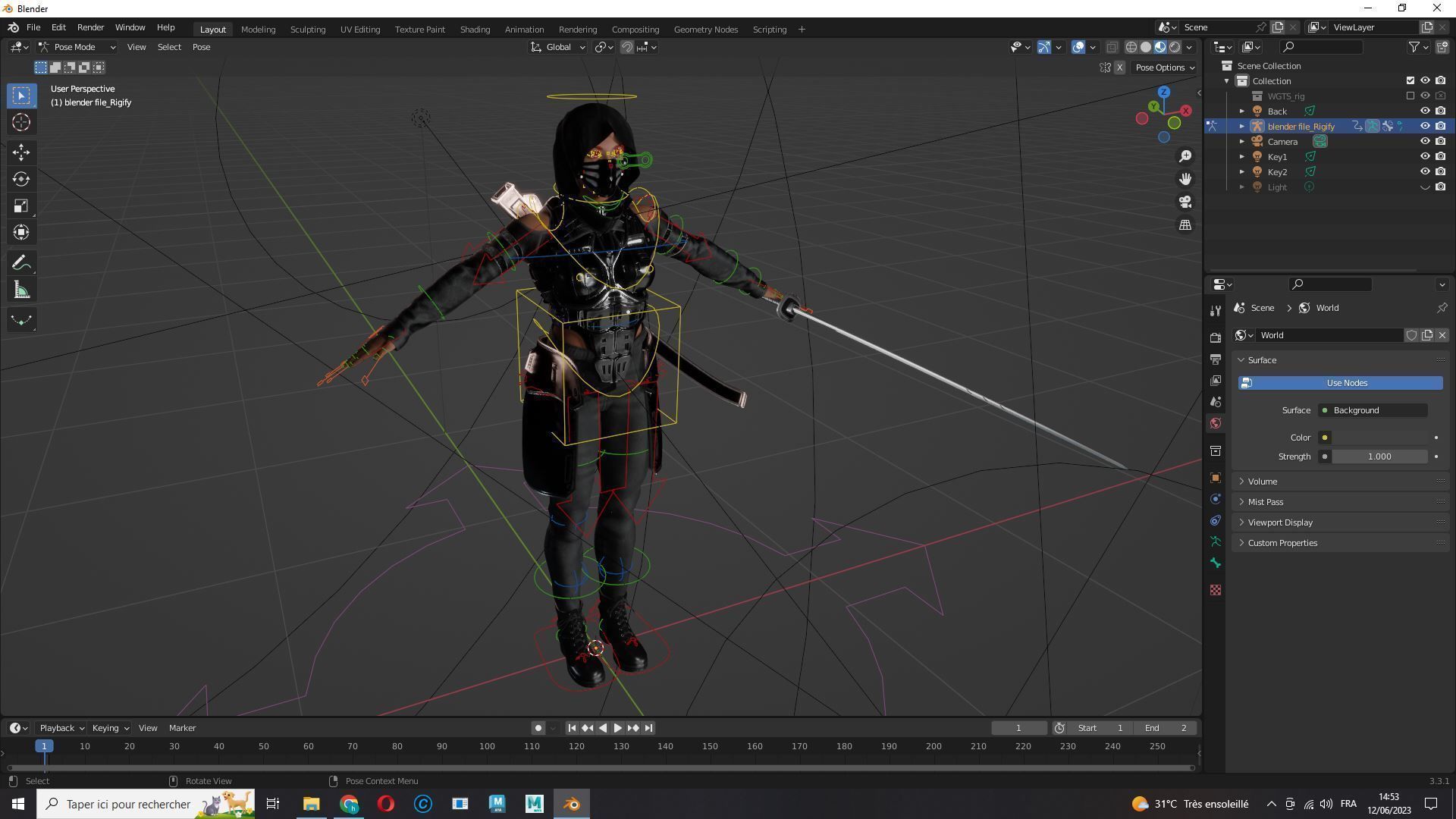Activate the Transform tool
Viewport: 1456px width, 819px height.
tap(21, 233)
